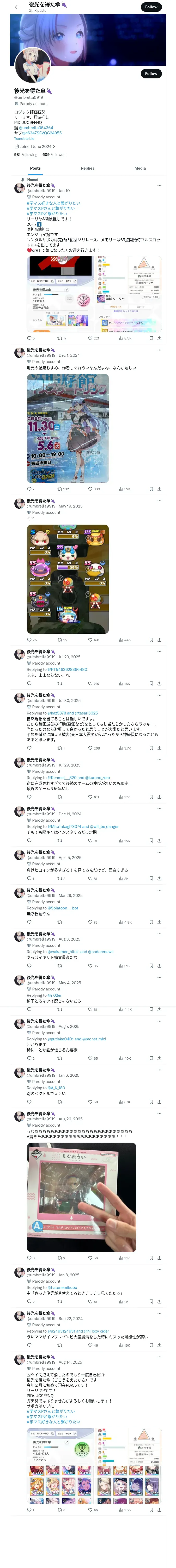The width and height of the screenshot is (176, 1568).
Task: Repost the Dec 1, 2024 post
Action: click(x=59, y=489)
